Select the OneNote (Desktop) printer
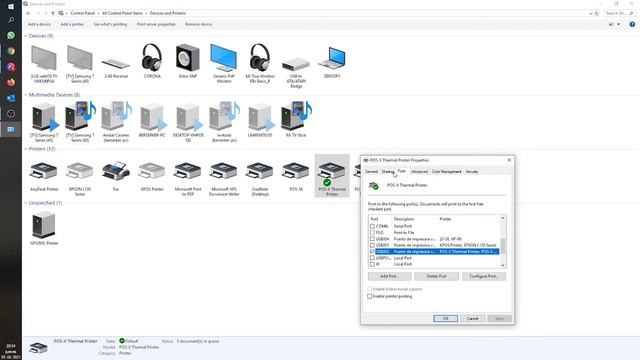The width and height of the screenshot is (640, 360). [x=260, y=179]
